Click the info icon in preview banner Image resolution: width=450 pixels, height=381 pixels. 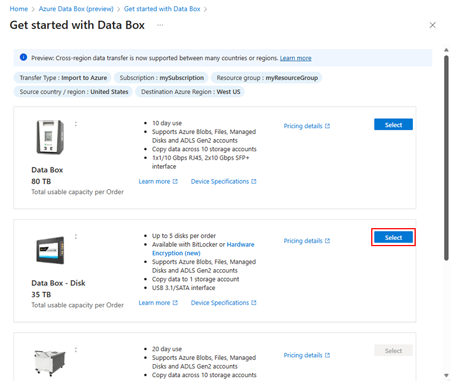(23, 57)
